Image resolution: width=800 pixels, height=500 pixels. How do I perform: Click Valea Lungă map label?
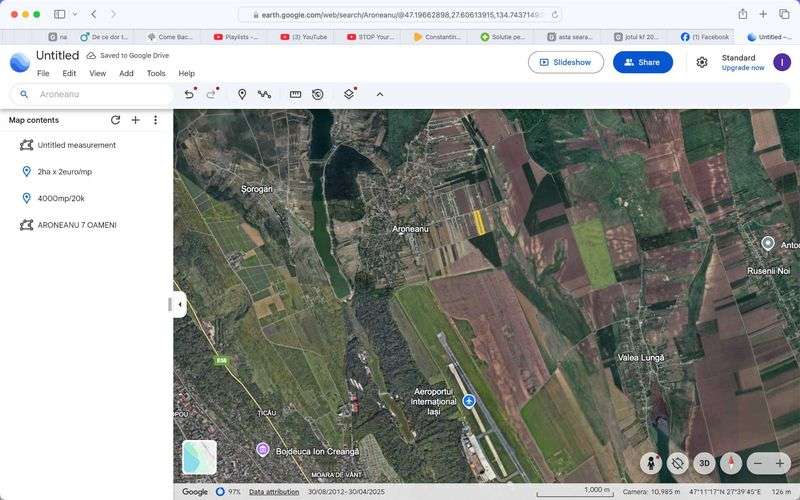641,358
